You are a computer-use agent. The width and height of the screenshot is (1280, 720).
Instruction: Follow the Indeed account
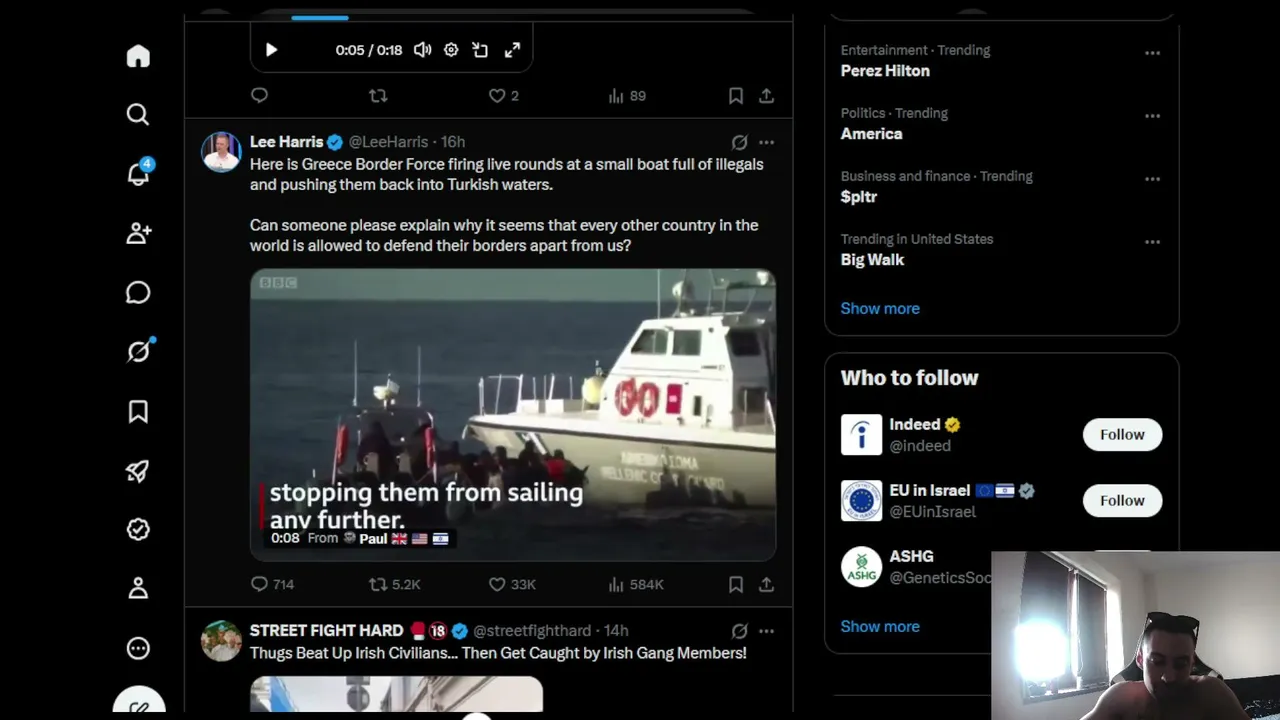pos(1122,435)
